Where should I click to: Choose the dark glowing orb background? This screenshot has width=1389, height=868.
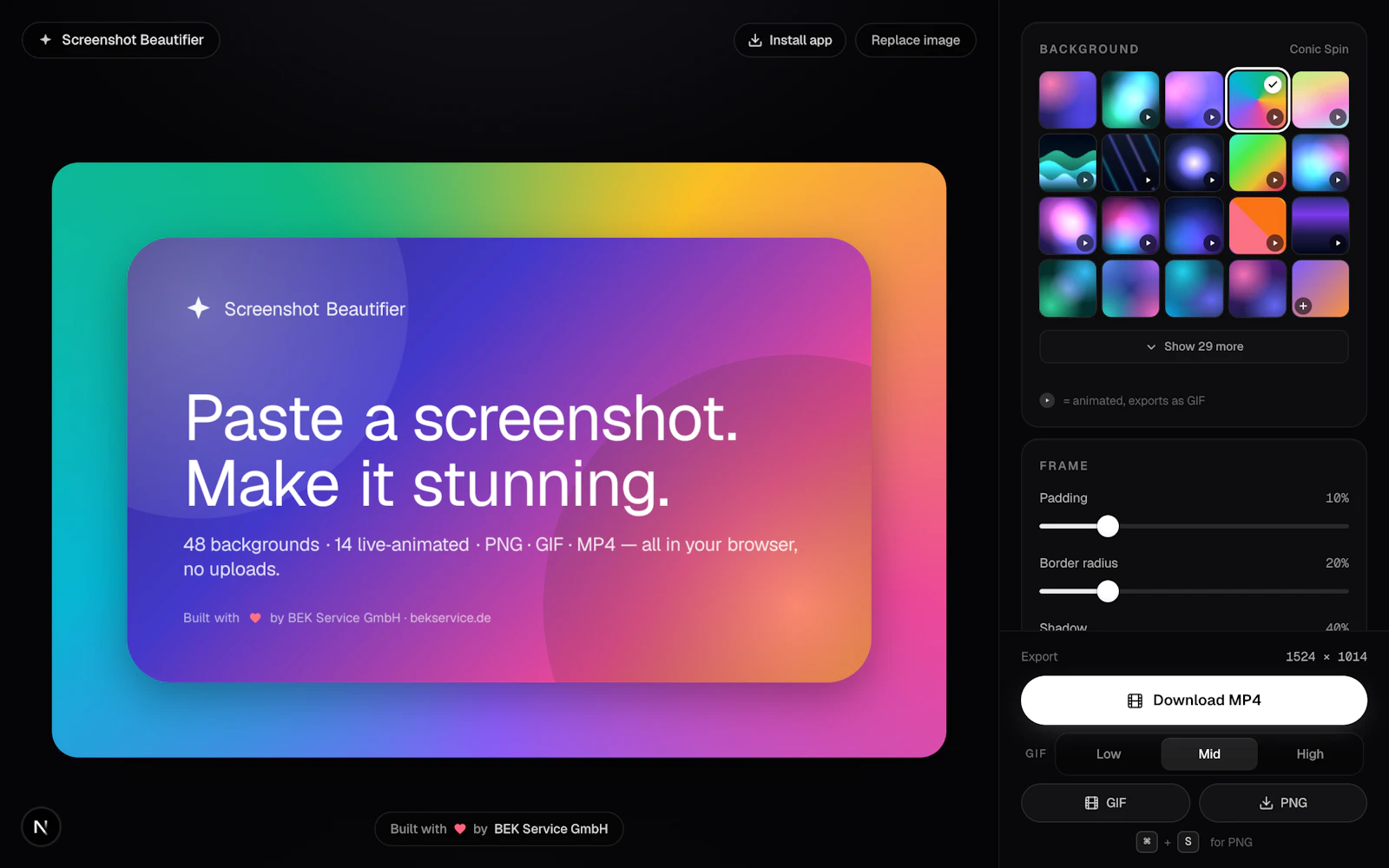(x=1194, y=163)
